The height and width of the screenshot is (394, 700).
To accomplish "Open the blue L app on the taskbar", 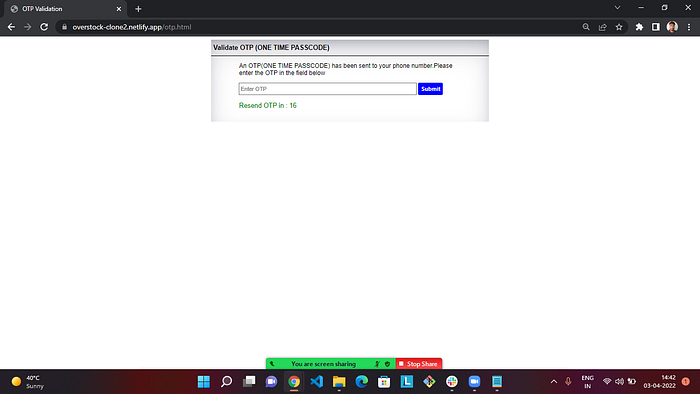I will (407, 382).
